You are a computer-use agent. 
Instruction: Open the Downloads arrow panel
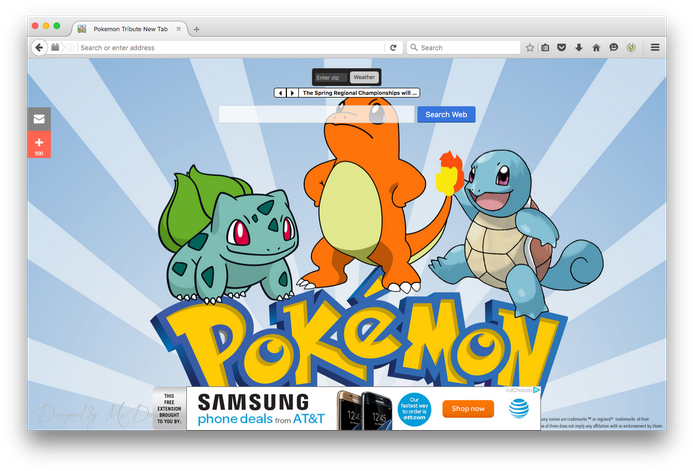pyautogui.click(x=579, y=47)
